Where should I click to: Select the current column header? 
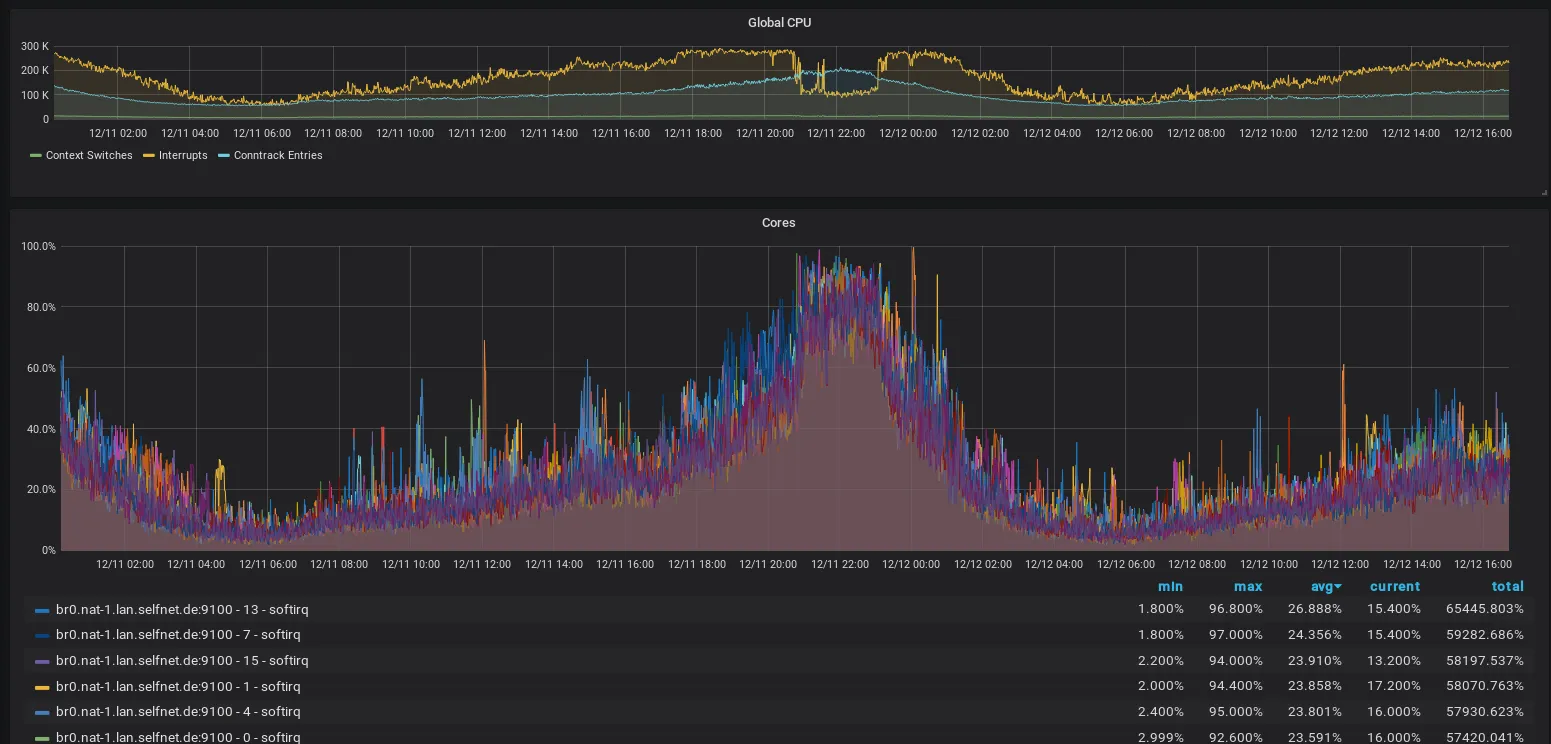(1394, 586)
